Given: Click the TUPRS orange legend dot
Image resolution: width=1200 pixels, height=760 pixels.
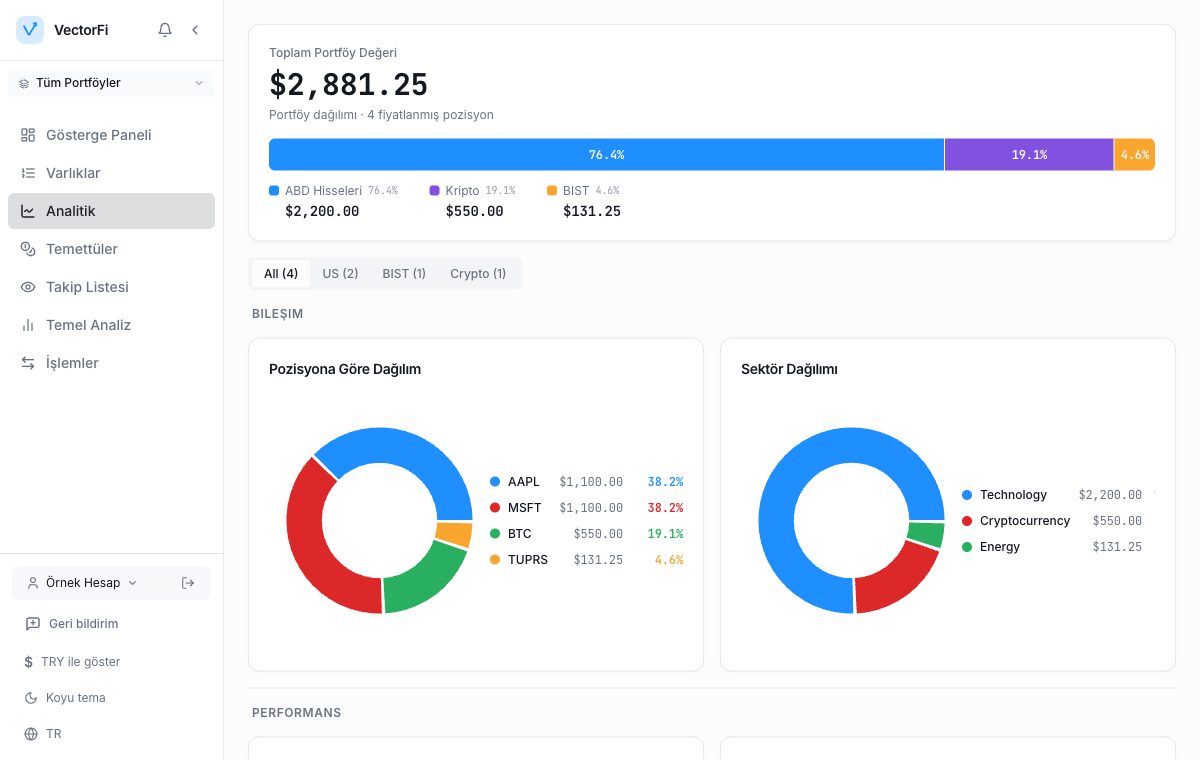Looking at the screenshot, I should point(495,560).
